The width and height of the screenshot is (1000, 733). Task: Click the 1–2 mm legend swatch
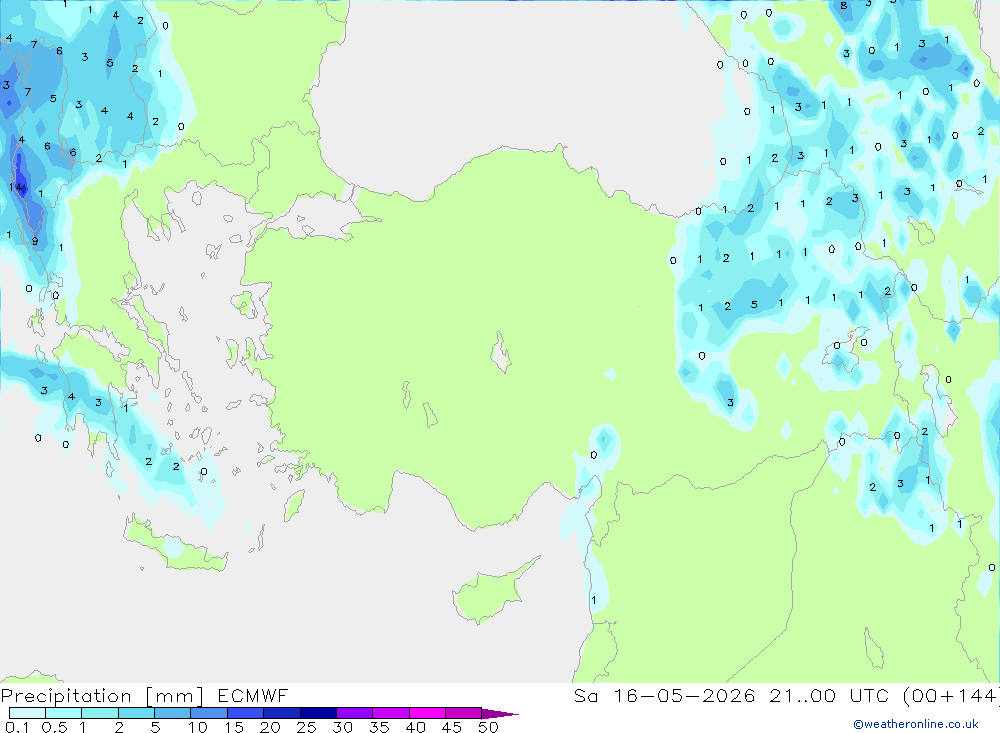coord(99,713)
